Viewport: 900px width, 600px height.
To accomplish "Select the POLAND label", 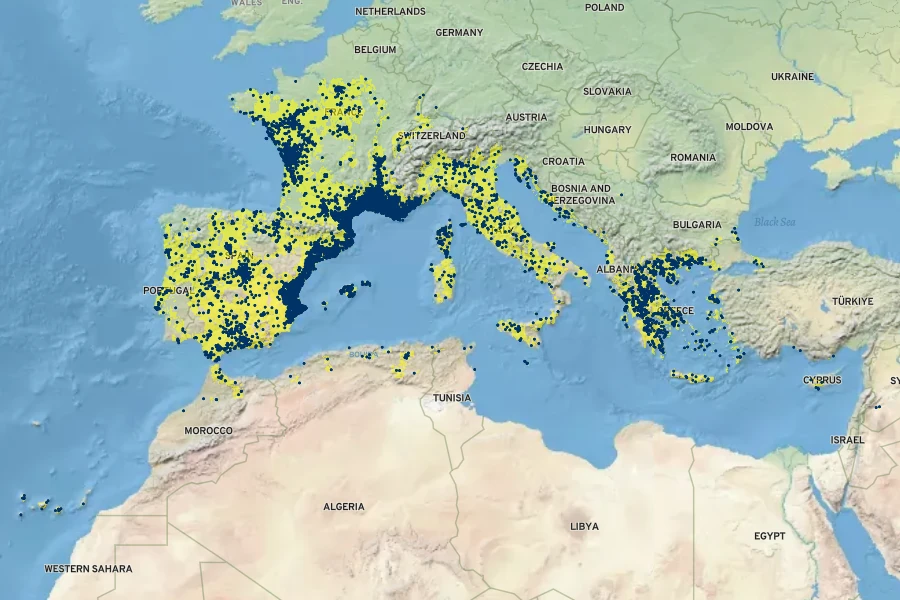I will [604, 7].
